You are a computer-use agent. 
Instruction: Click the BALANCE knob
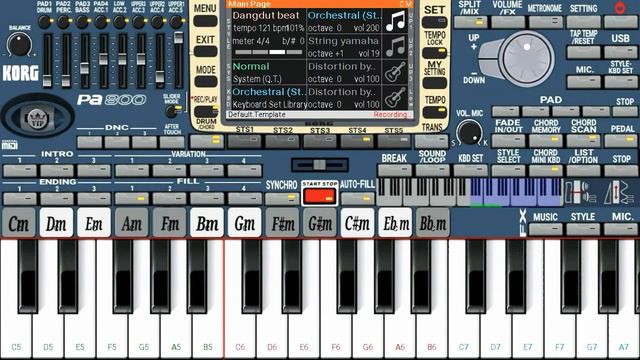point(19,44)
